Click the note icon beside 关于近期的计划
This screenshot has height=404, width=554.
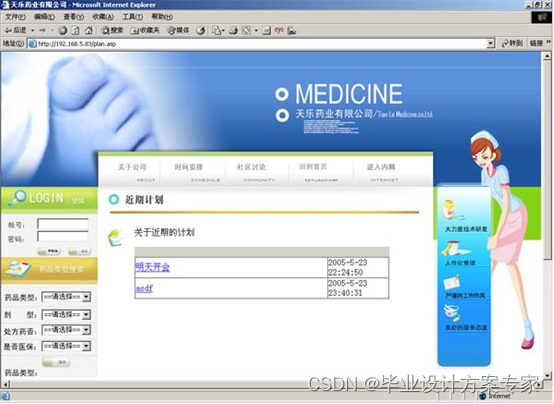pos(116,238)
